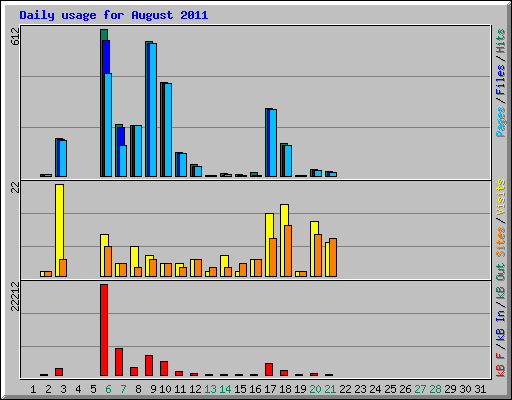Click the "22" axis value beside the visits chart

(15, 188)
